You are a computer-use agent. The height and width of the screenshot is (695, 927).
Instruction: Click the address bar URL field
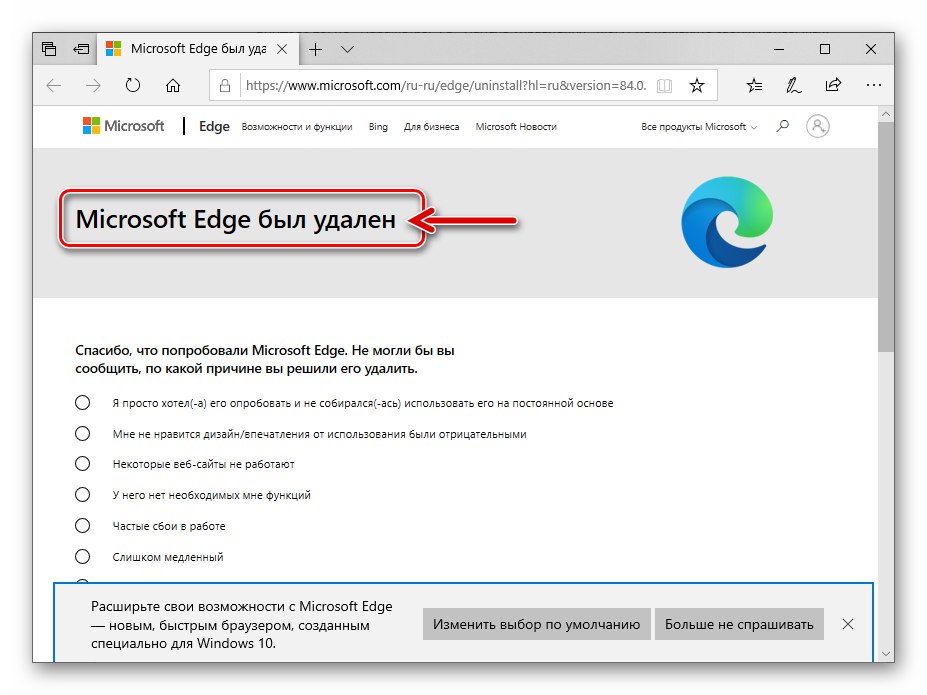coord(446,86)
